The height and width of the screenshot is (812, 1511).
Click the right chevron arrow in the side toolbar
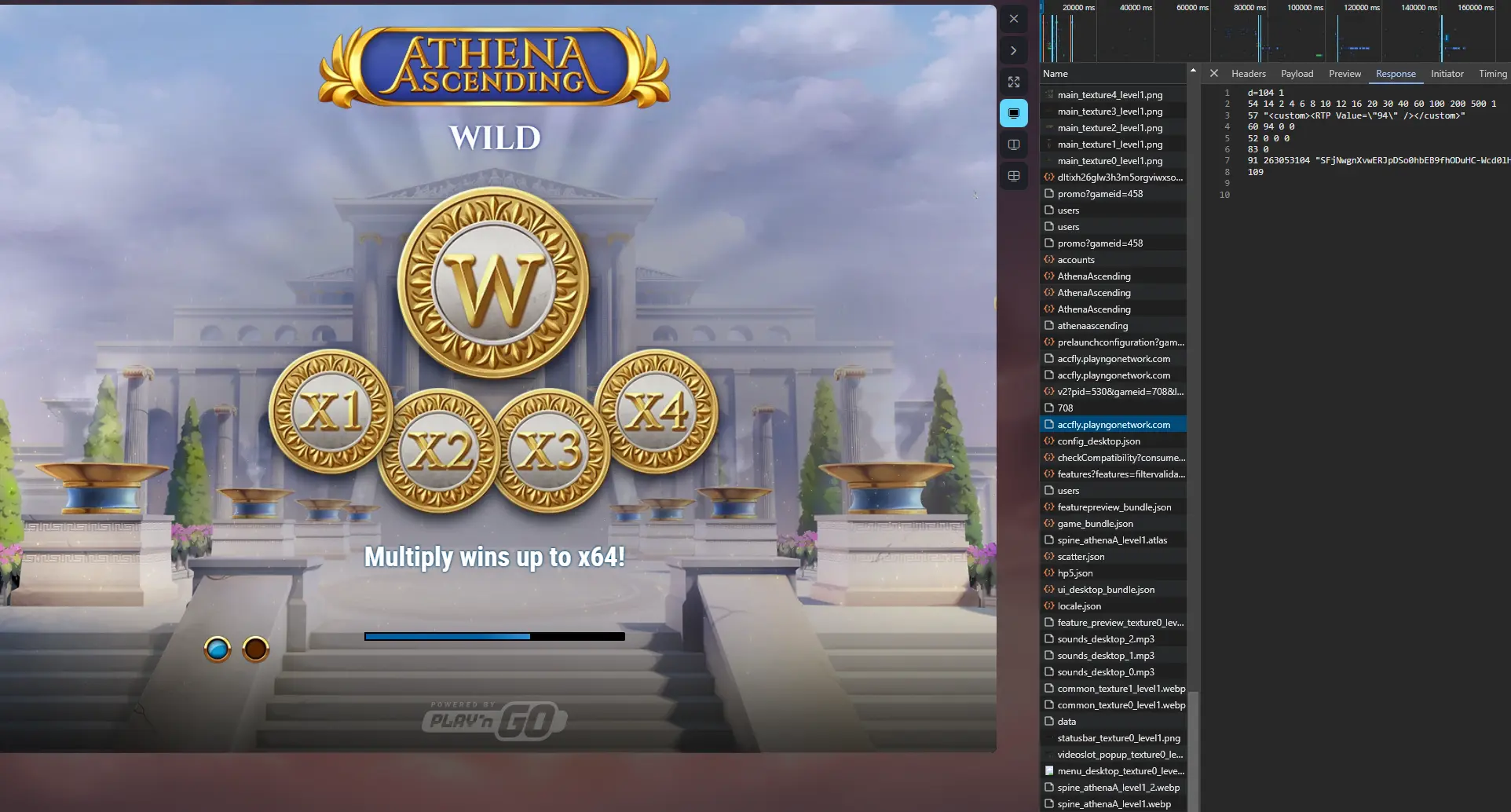coord(1014,50)
